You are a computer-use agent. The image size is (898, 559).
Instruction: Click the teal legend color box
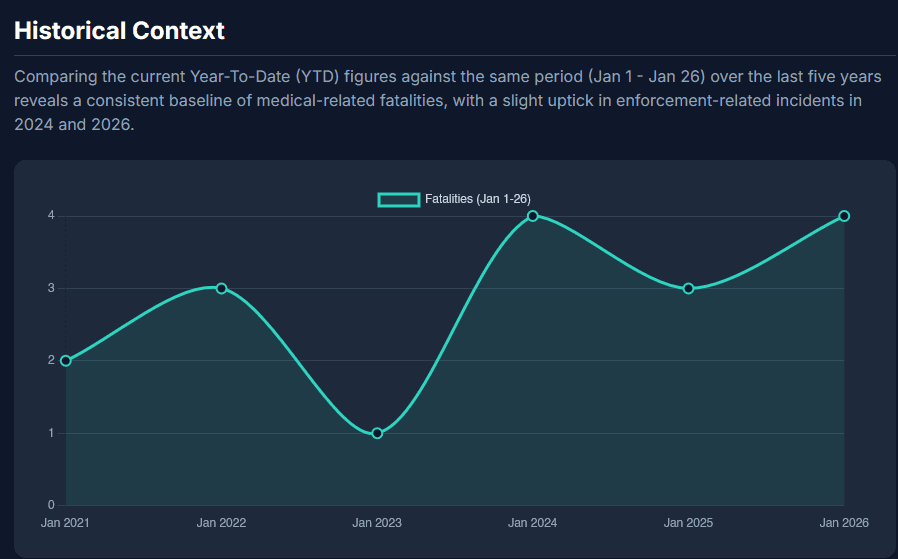pyautogui.click(x=398, y=199)
